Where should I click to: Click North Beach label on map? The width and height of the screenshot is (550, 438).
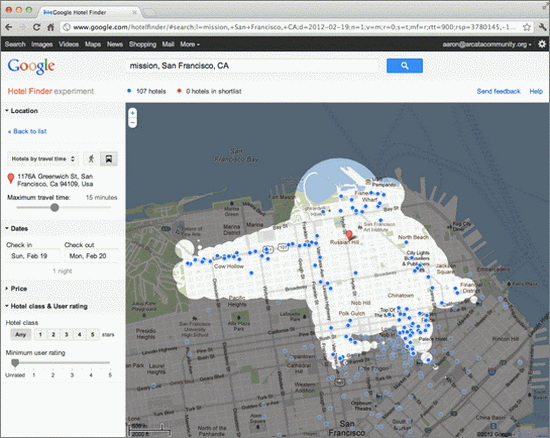(413, 237)
